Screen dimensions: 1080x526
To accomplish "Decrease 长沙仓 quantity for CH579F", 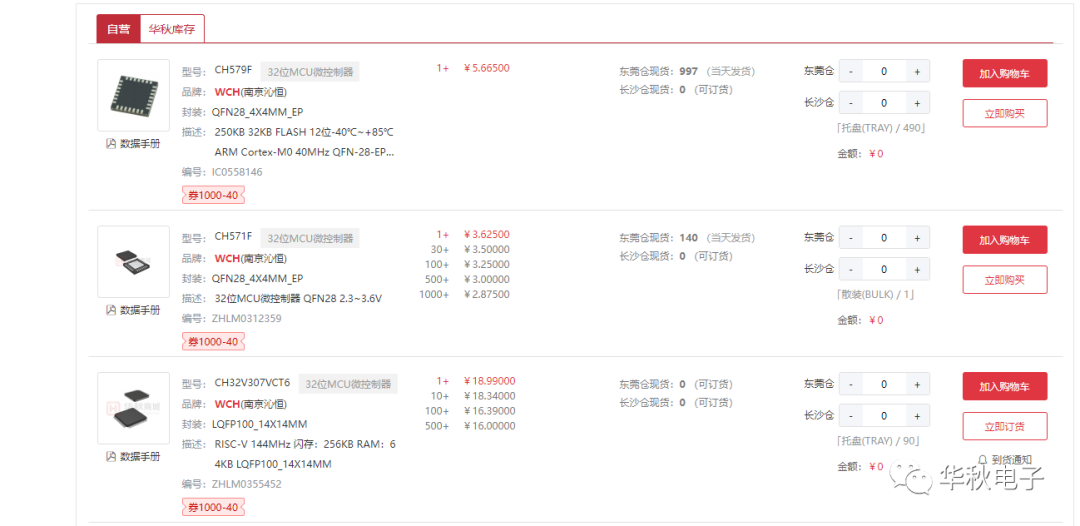I will (850, 103).
